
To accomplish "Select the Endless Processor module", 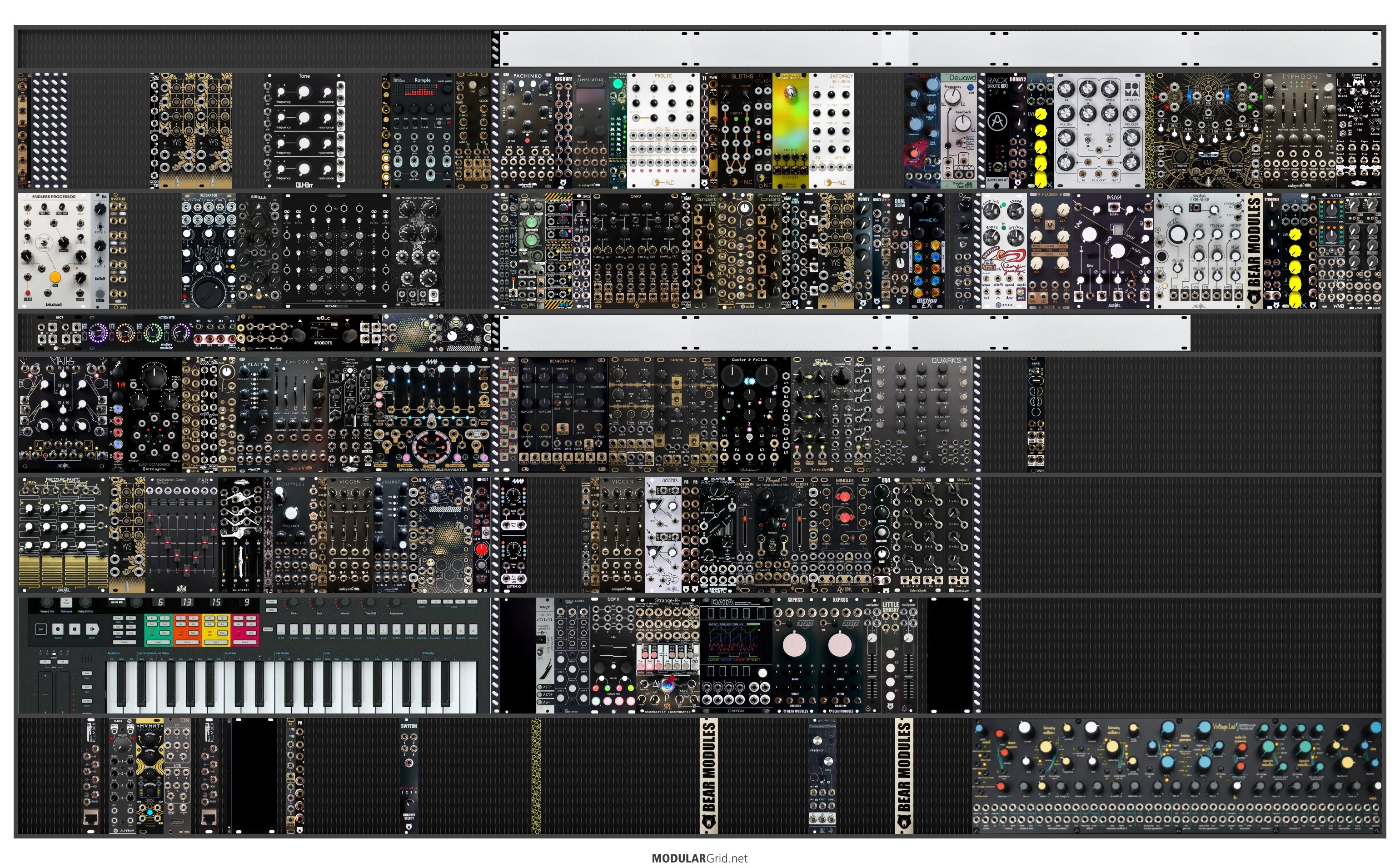I will pyautogui.click(x=55, y=251).
